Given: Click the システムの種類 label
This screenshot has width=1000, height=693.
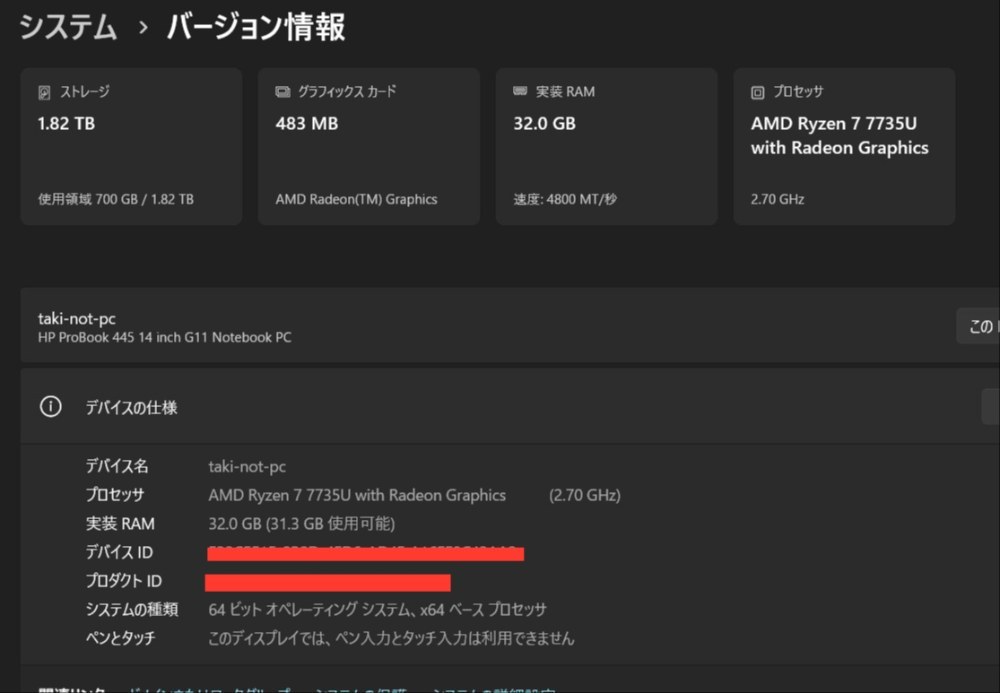Looking at the screenshot, I should pos(132,609).
